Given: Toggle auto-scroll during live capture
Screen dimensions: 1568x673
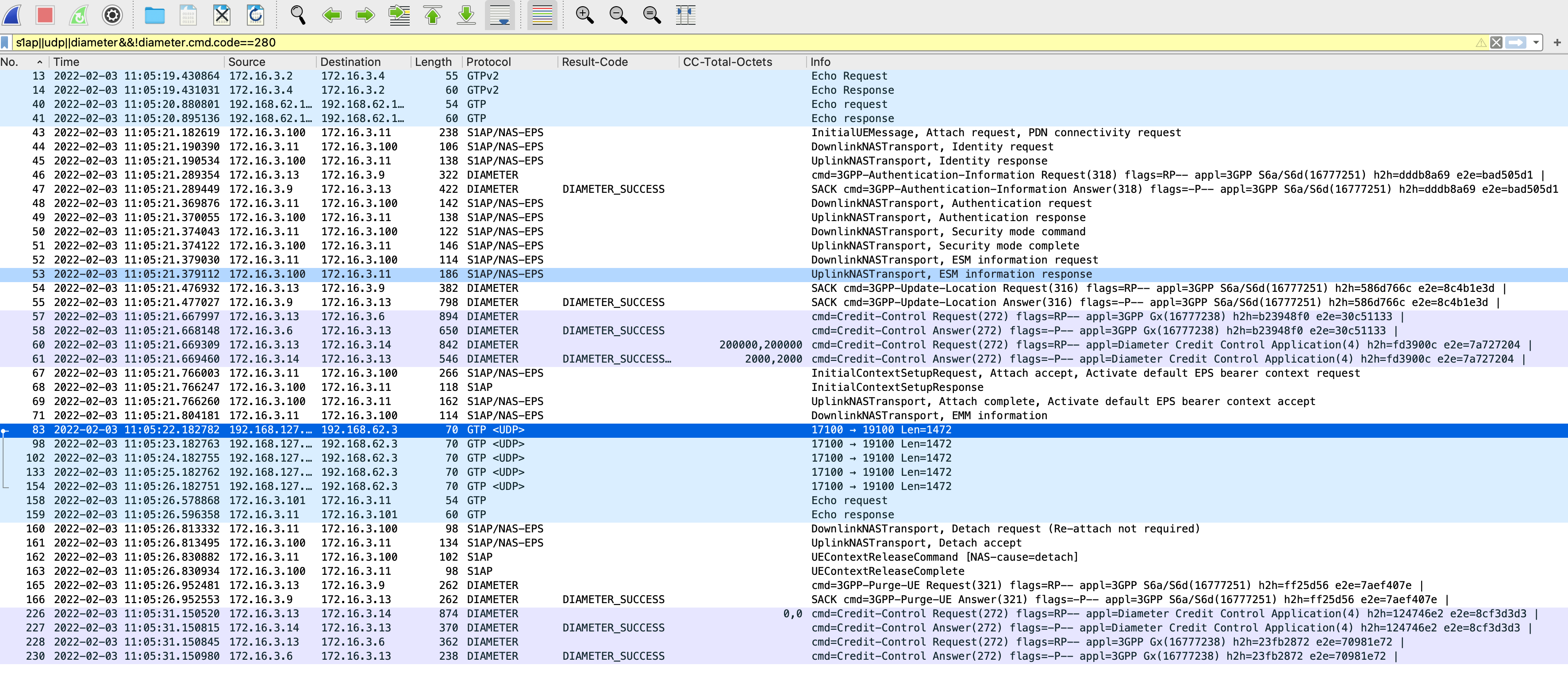Looking at the screenshot, I should pos(500,15).
